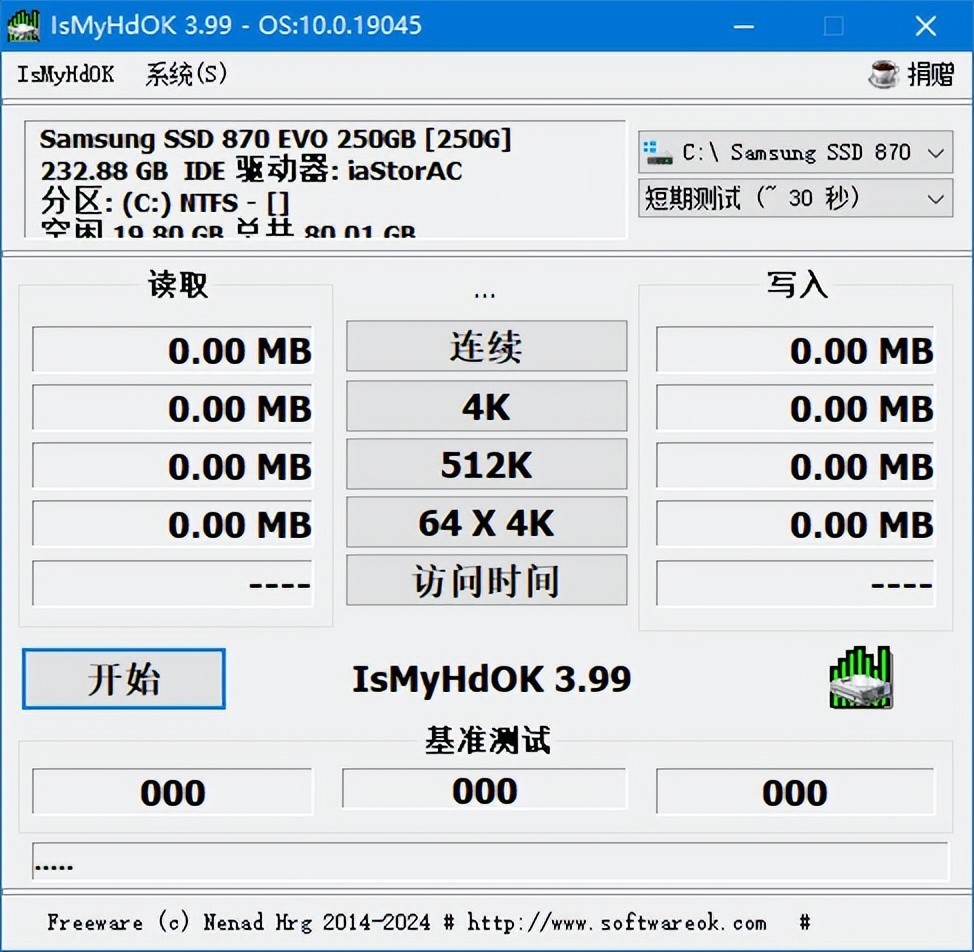Click the middle 000 benchmark score box
This screenshot has width=974, height=952.
(x=485, y=789)
